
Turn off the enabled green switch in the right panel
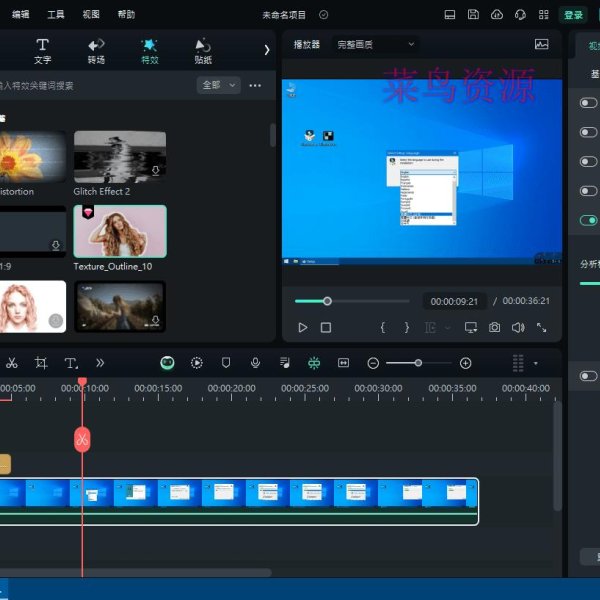(x=588, y=220)
